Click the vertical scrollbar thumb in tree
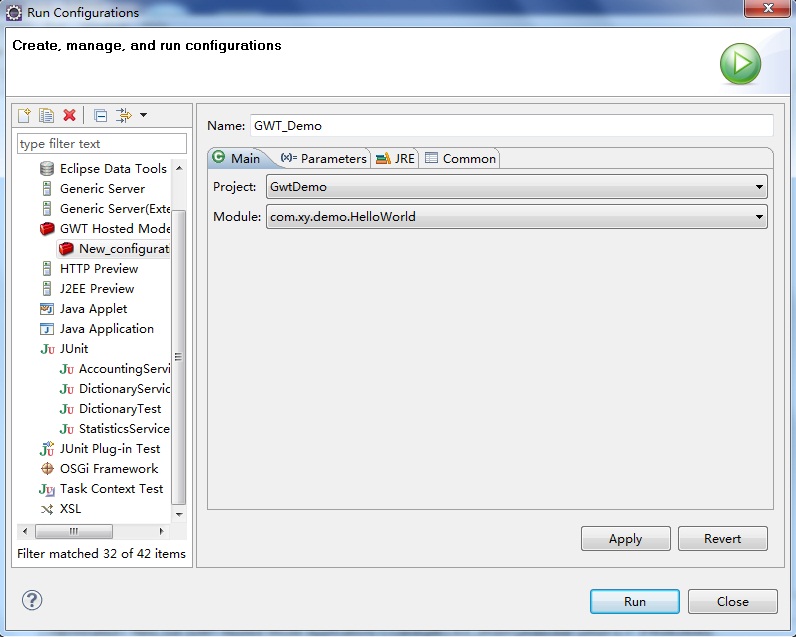 pyautogui.click(x=179, y=357)
